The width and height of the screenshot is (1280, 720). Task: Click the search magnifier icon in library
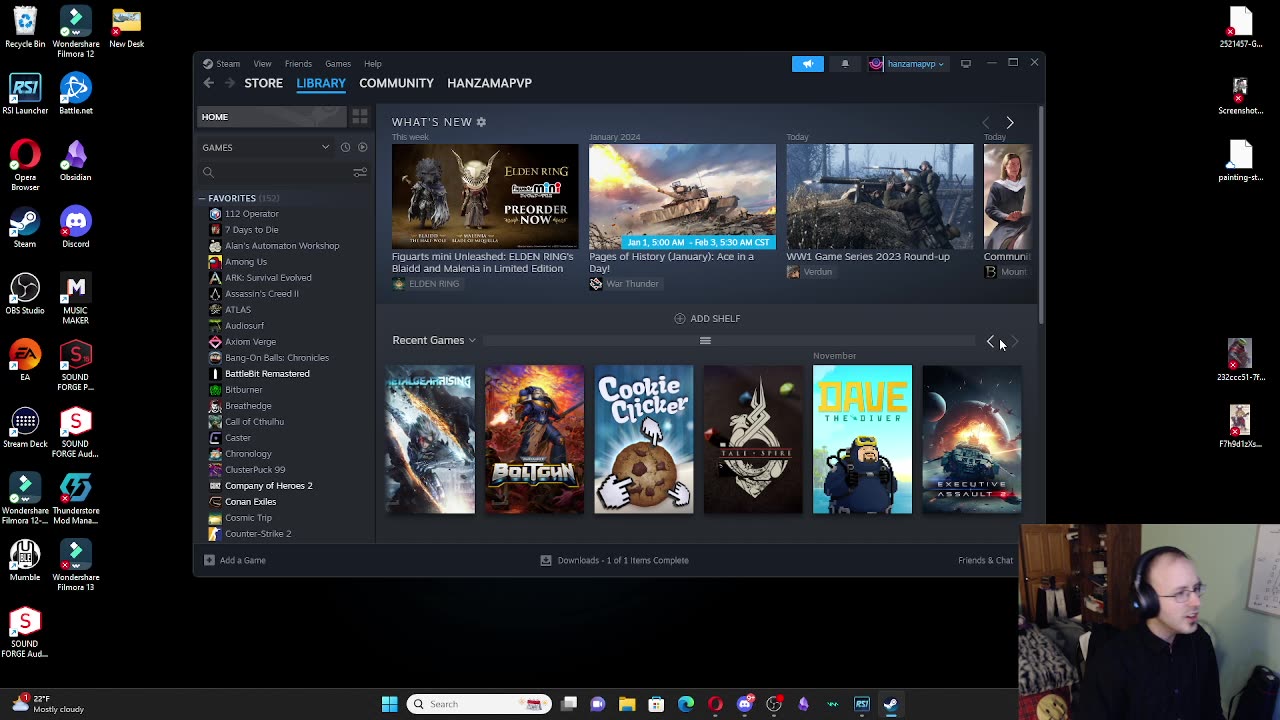coord(208,172)
